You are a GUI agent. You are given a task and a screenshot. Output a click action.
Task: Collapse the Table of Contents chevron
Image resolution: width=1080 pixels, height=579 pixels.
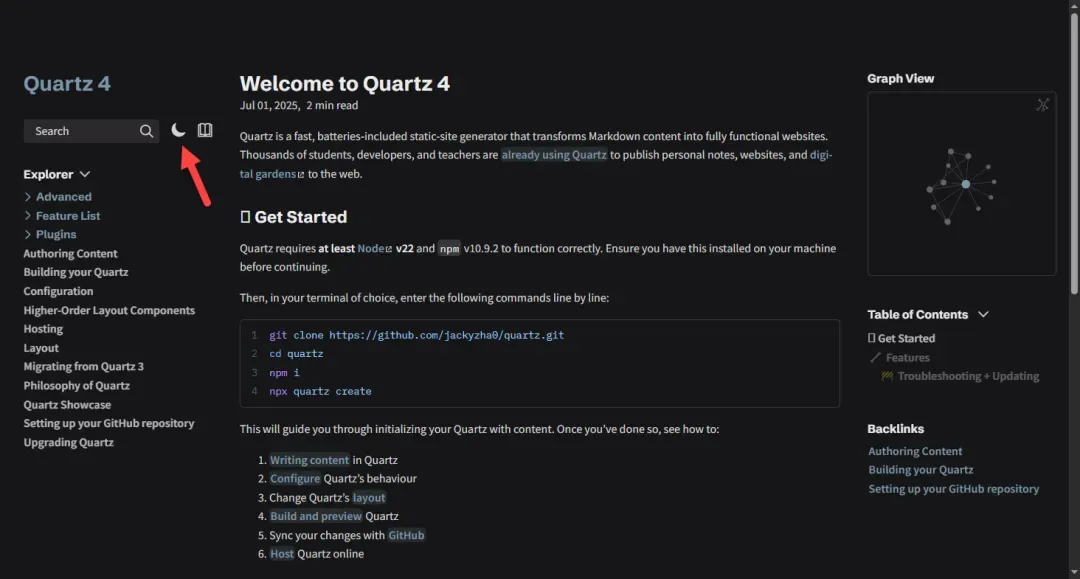983,314
